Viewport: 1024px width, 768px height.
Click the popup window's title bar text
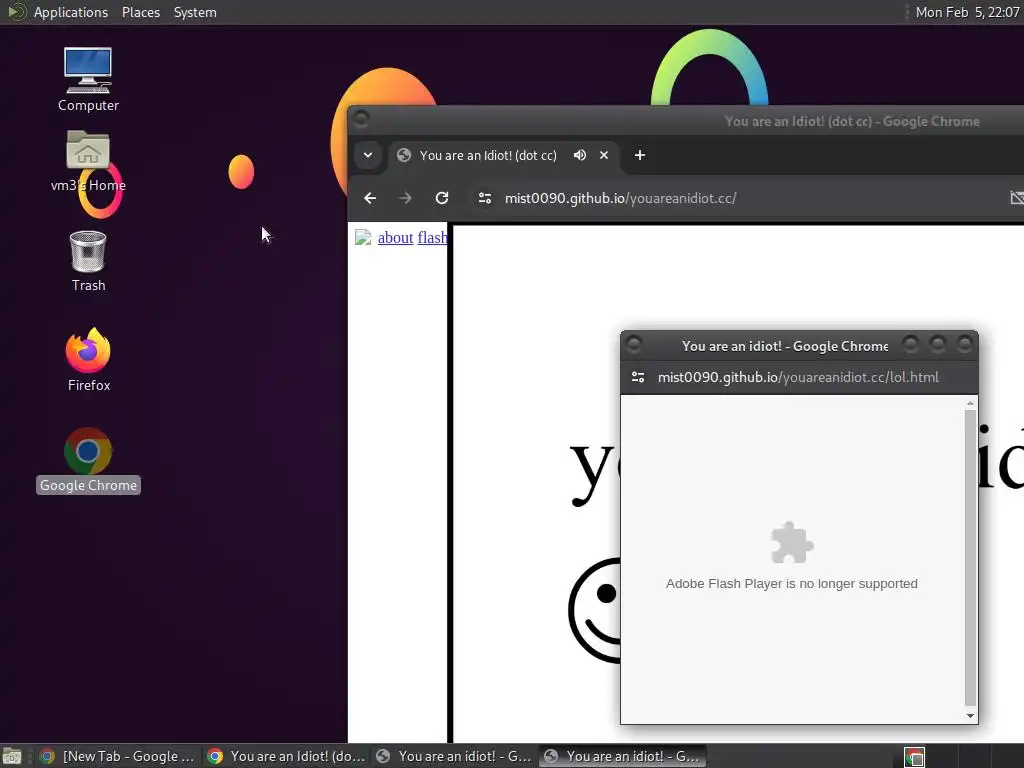click(x=785, y=346)
